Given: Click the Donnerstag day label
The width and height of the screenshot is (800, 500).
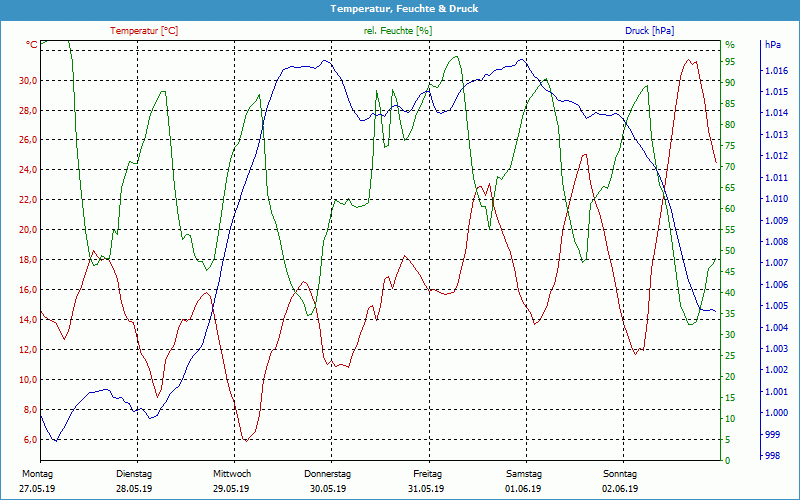Looking at the screenshot, I should click(x=328, y=474).
